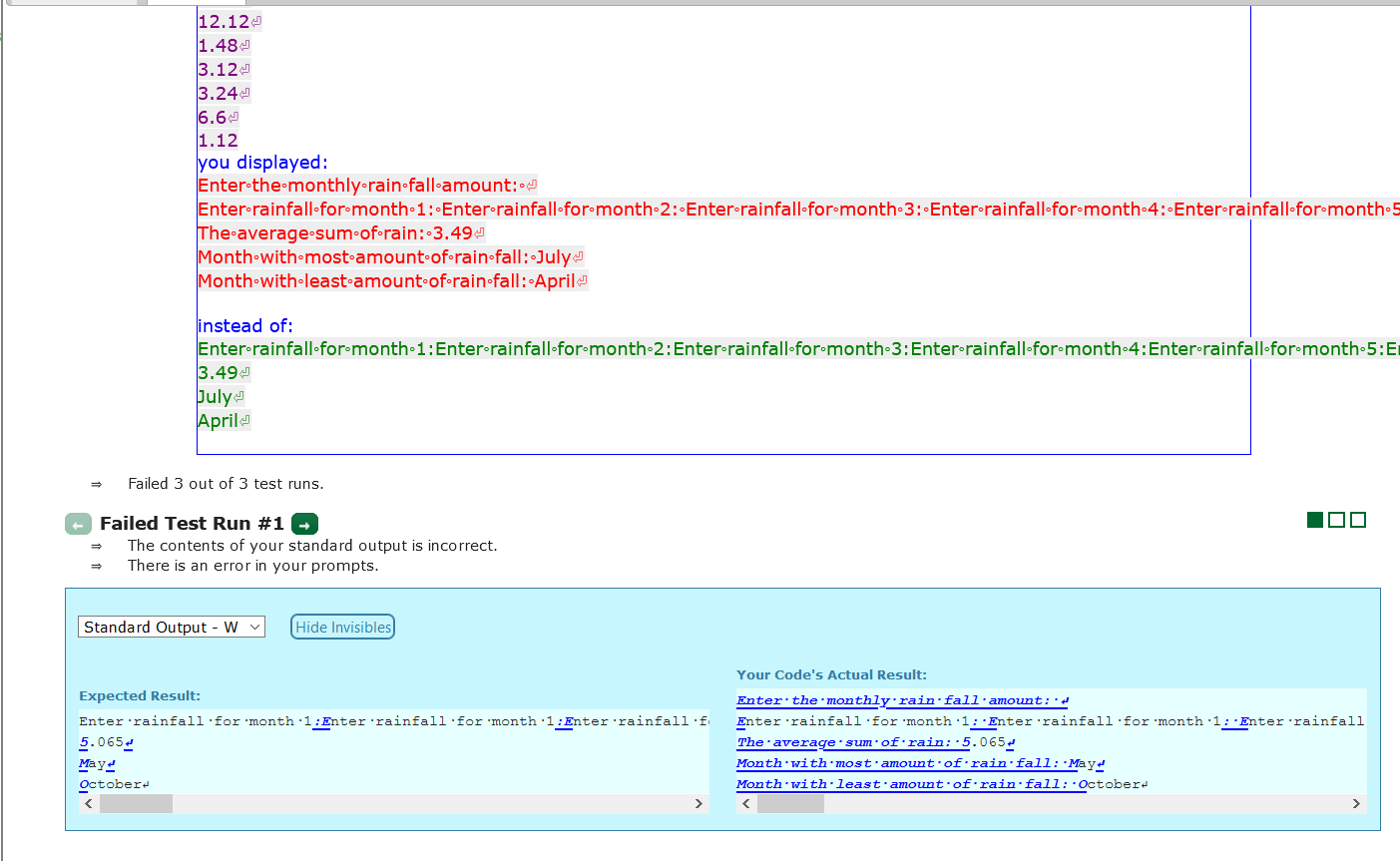The image size is (1400, 861).
Task: Expand the output view selector combo box arrow
Action: coord(253,627)
